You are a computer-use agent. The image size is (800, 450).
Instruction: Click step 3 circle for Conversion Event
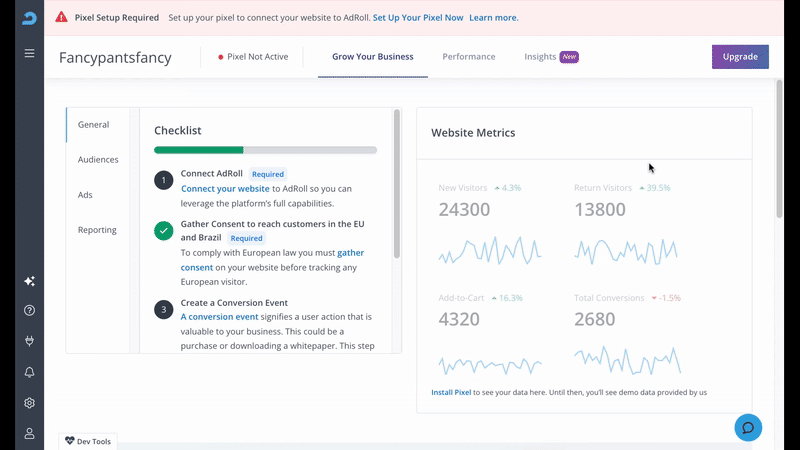(164, 309)
